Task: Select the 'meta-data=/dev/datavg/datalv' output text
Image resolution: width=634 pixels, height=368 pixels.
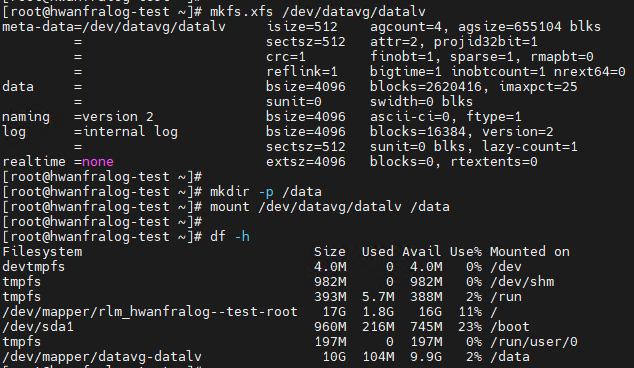Action: pos(114,27)
